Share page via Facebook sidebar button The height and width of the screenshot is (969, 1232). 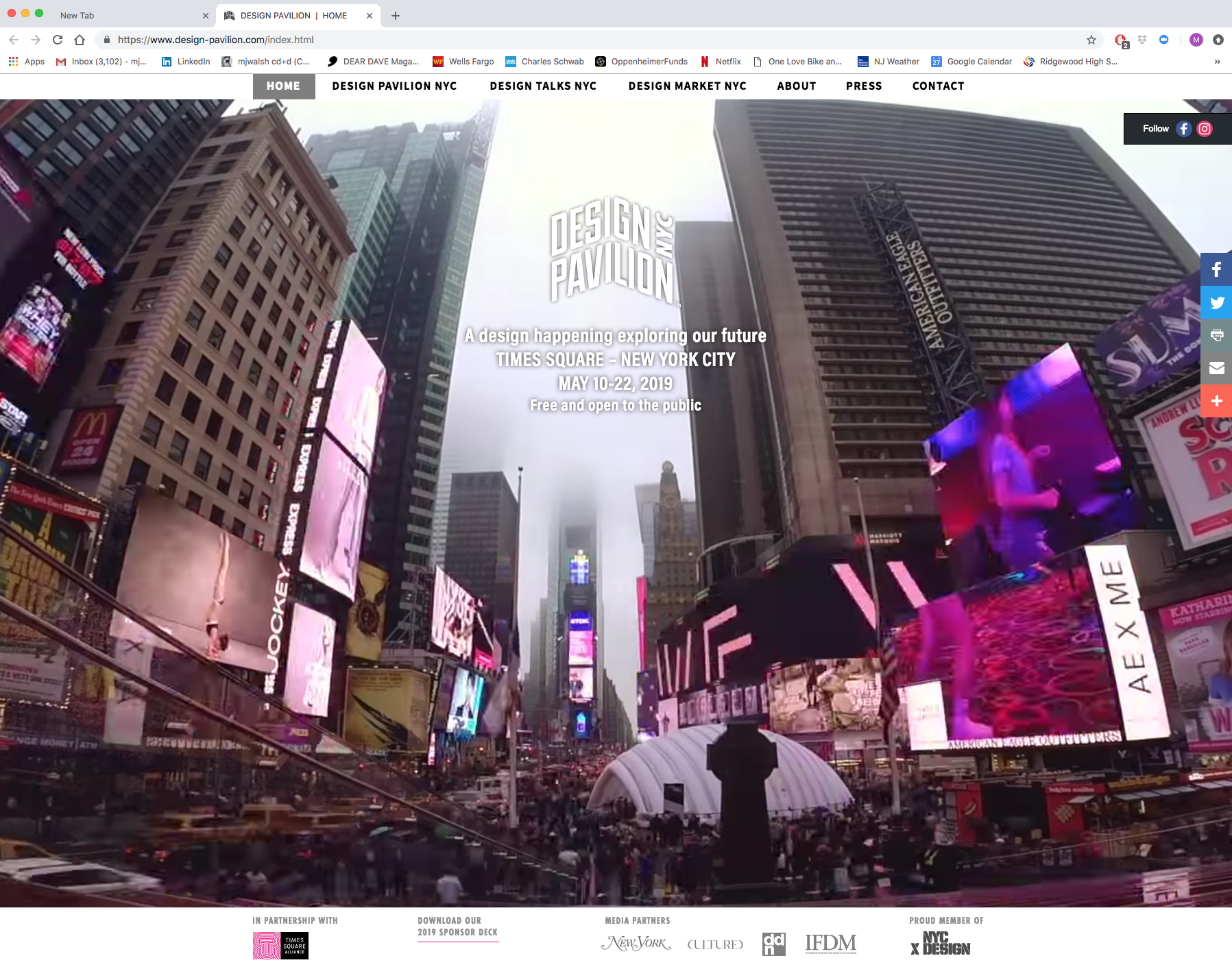point(1216,269)
